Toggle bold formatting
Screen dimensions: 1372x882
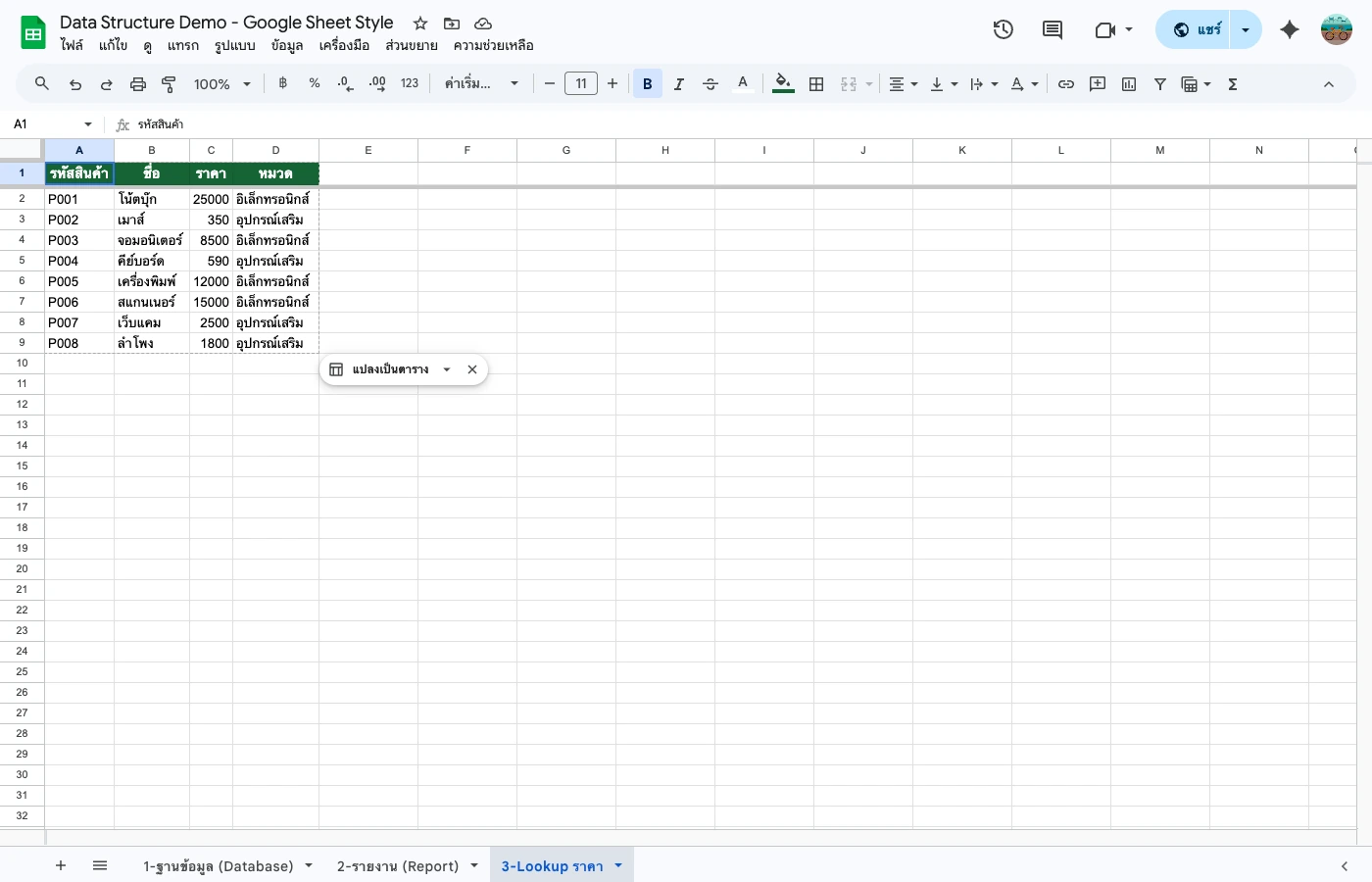tap(647, 83)
